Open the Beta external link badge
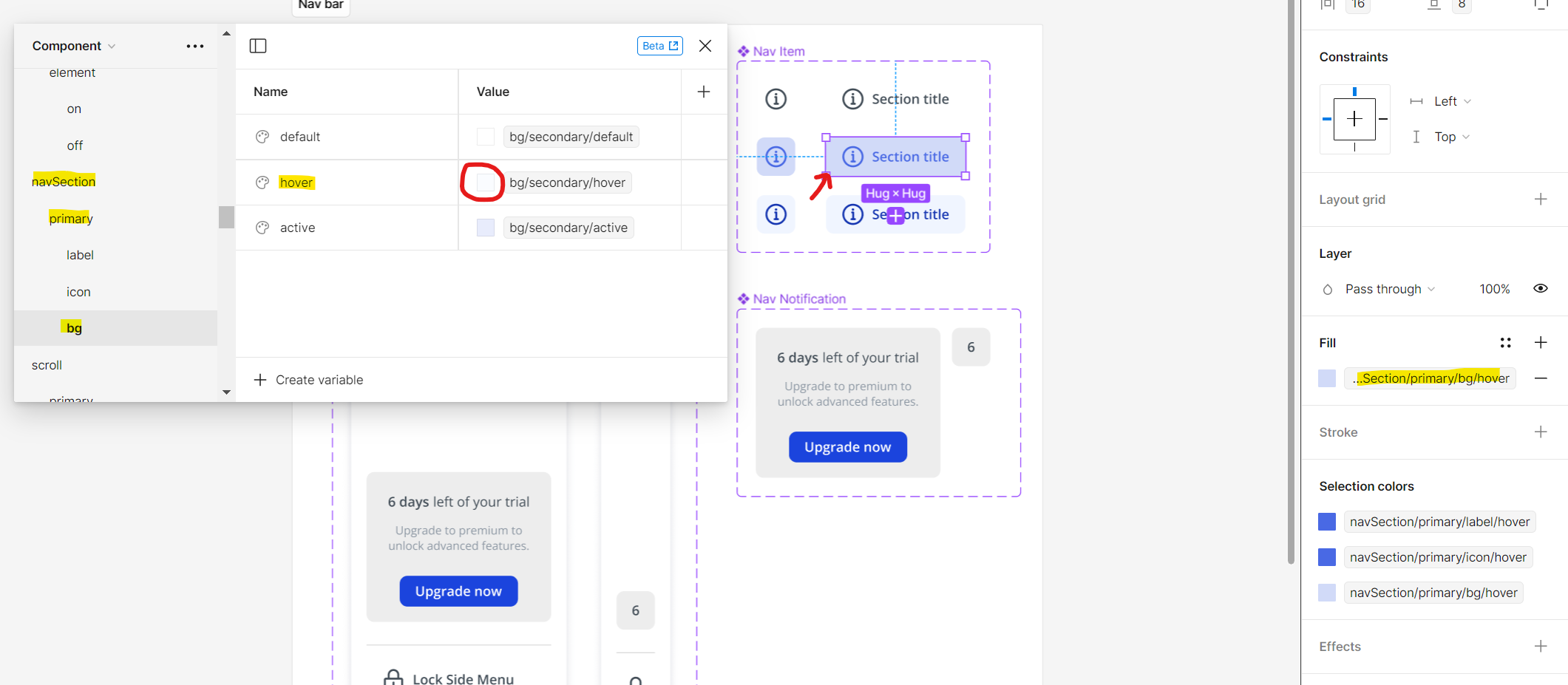Screen dimensions: 1568x685 [659, 46]
